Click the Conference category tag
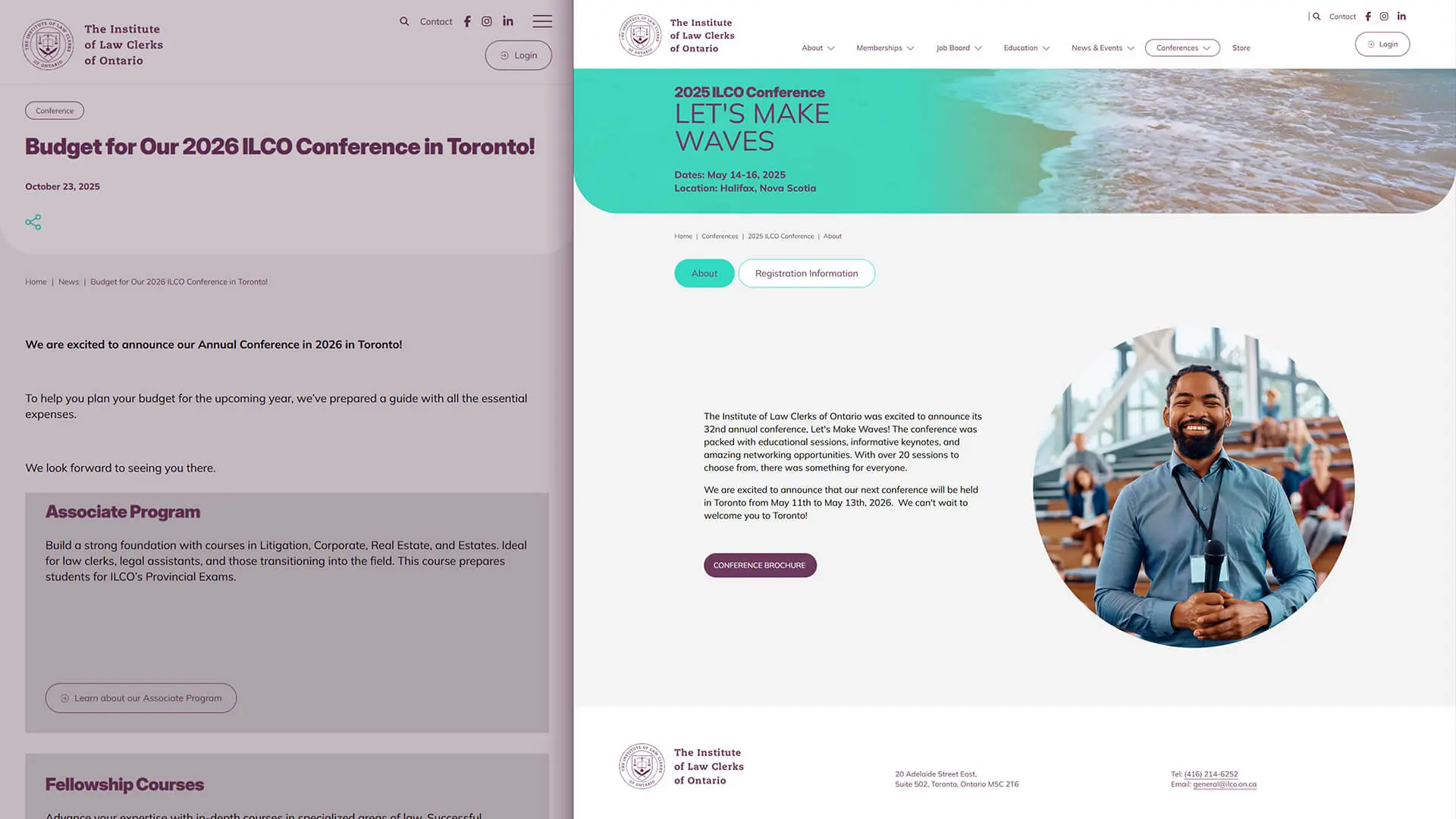The width and height of the screenshot is (1456, 819). (55, 111)
